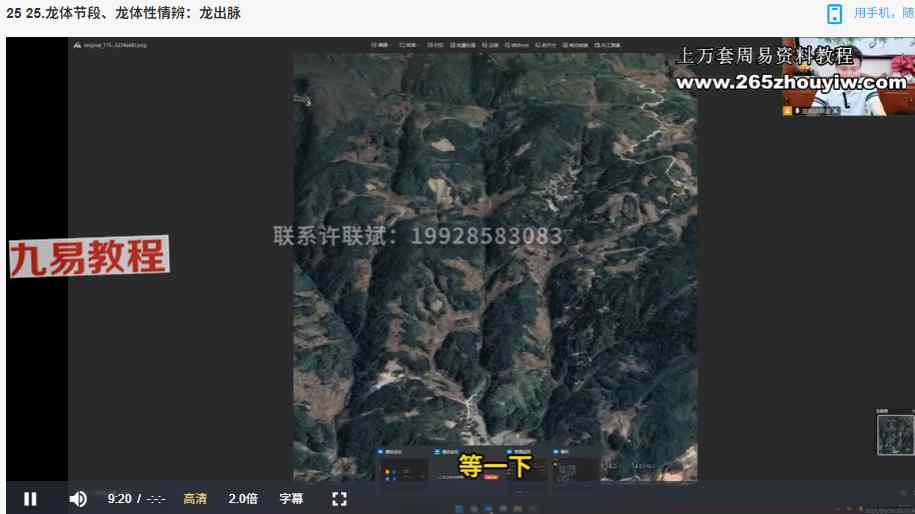Enter fullscreen mode with the fullscreen icon
The height and width of the screenshot is (514, 915).
339,499
